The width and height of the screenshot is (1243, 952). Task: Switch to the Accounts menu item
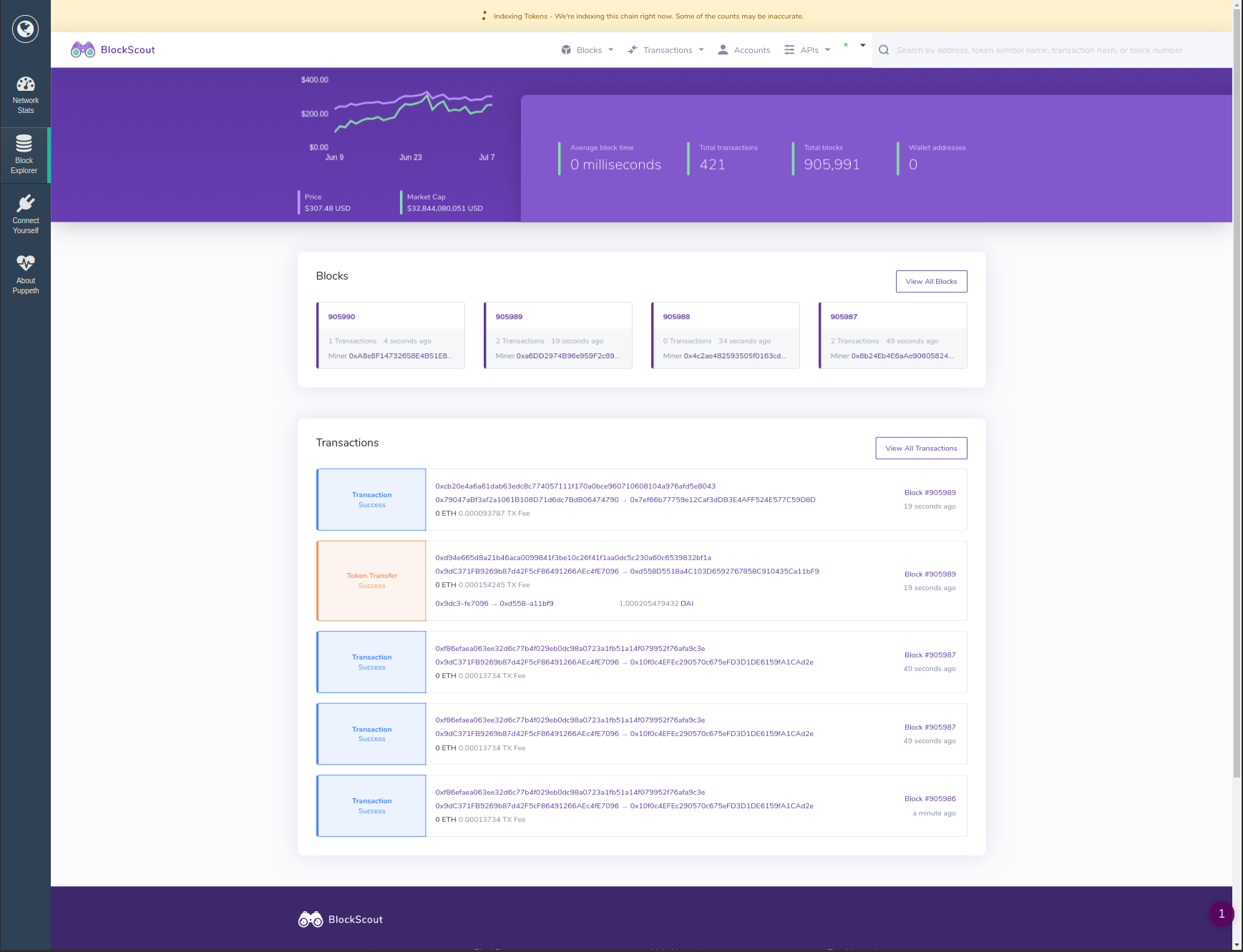coord(752,49)
